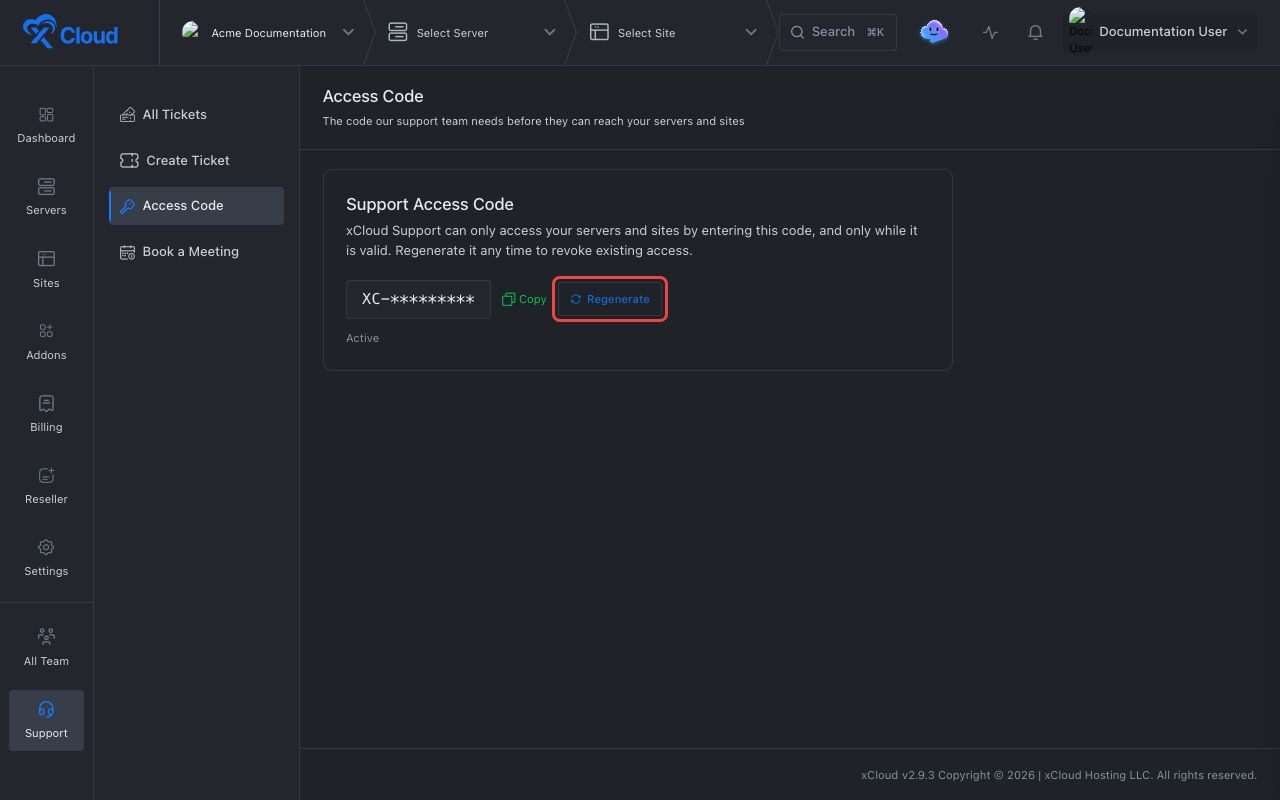
Task: Open the Select Server dropdown
Action: 471,32
